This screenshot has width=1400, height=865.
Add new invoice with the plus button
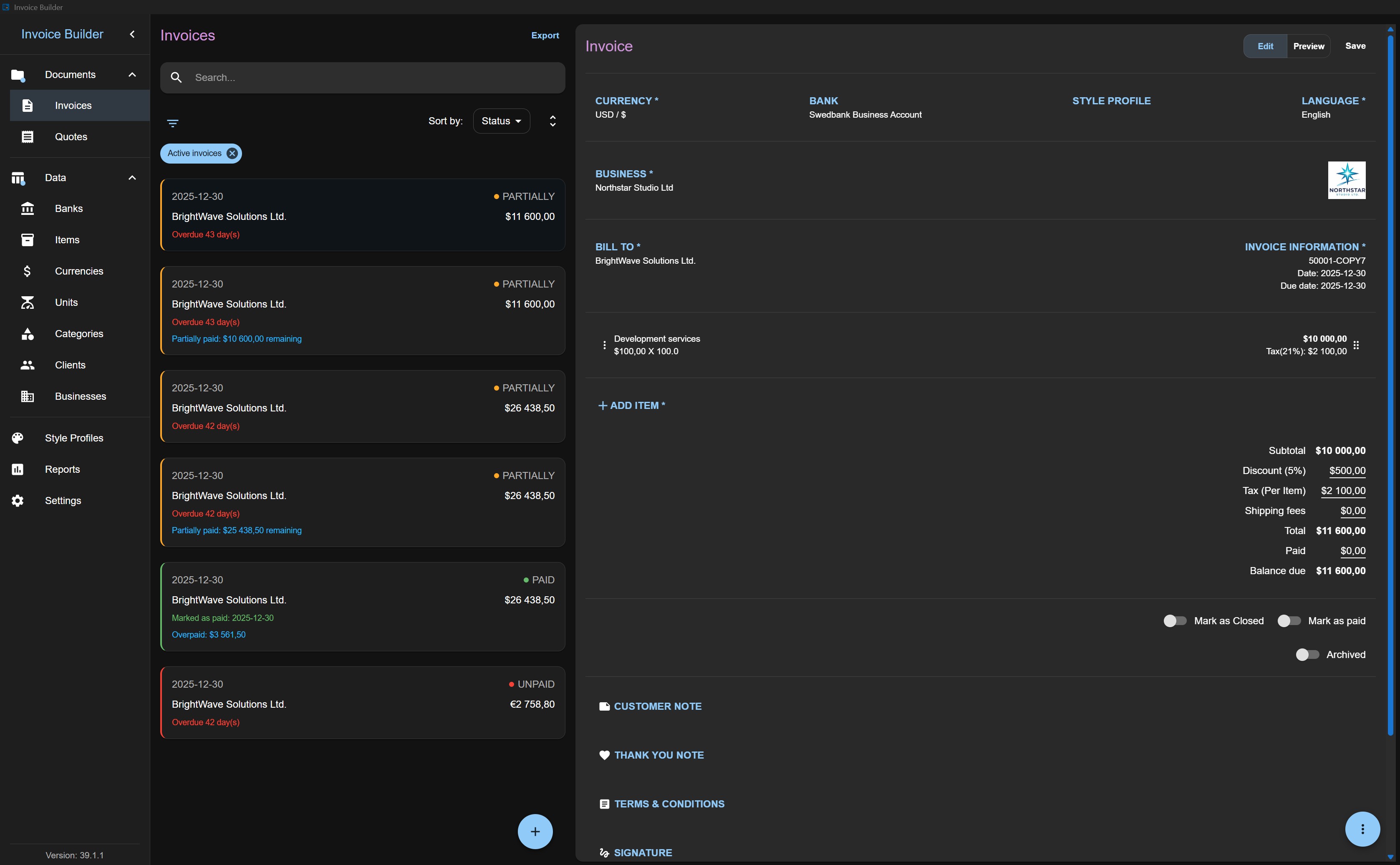(535, 831)
